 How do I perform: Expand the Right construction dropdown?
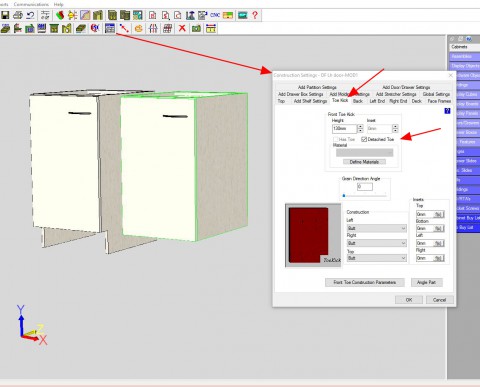tap(377, 243)
